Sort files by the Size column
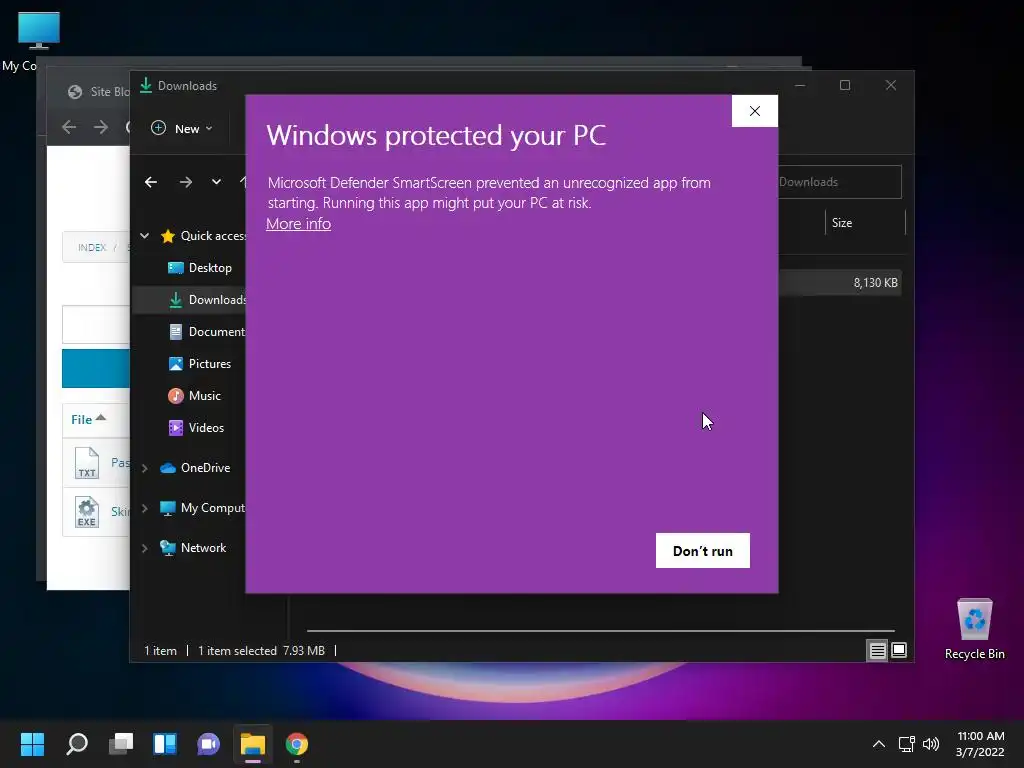This screenshot has width=1024, height=768. (x=842, y=223)
